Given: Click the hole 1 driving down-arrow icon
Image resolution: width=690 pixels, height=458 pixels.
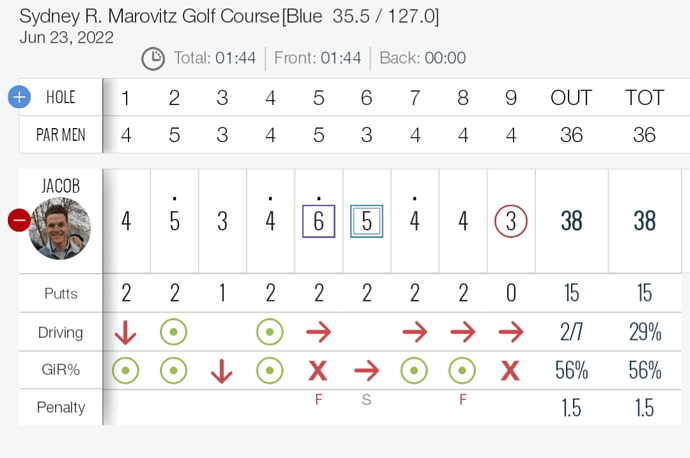Looking at the screenshot, I should click(126, 332).
